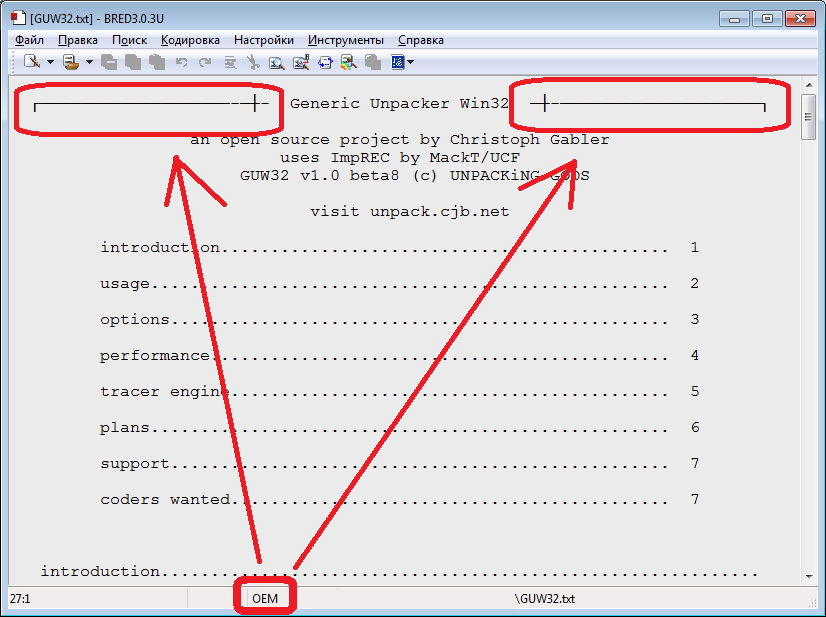
Task: Click the 27:1 cursor position indicator
Action: [20, 599]
